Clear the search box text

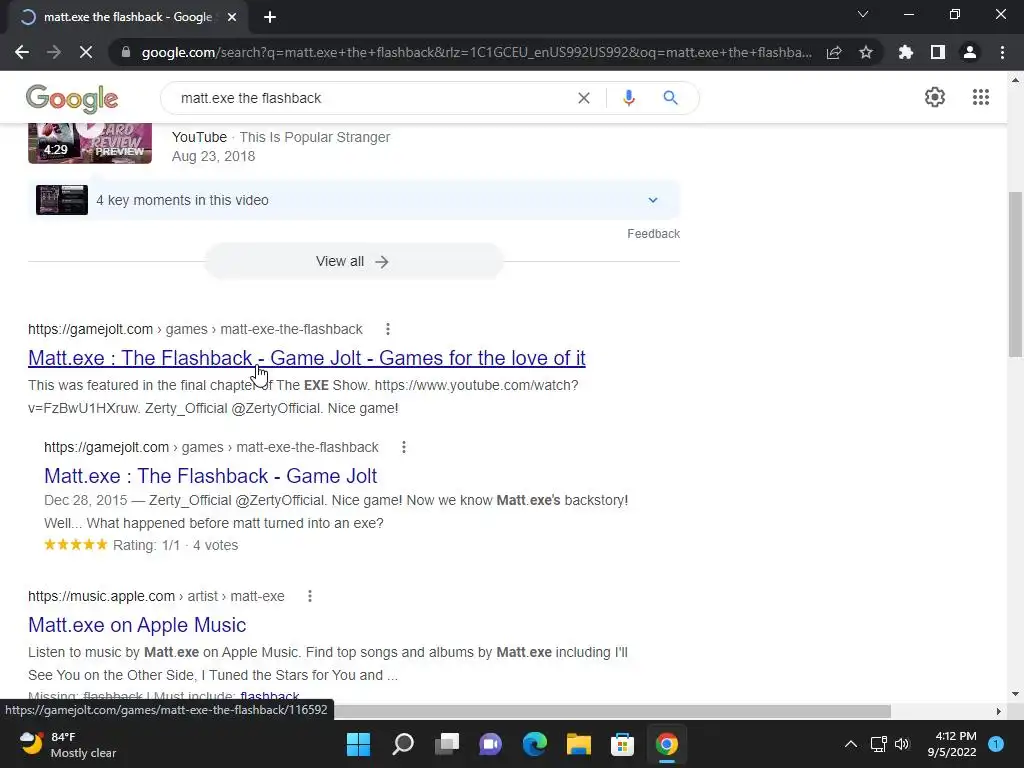coord(584,98)
